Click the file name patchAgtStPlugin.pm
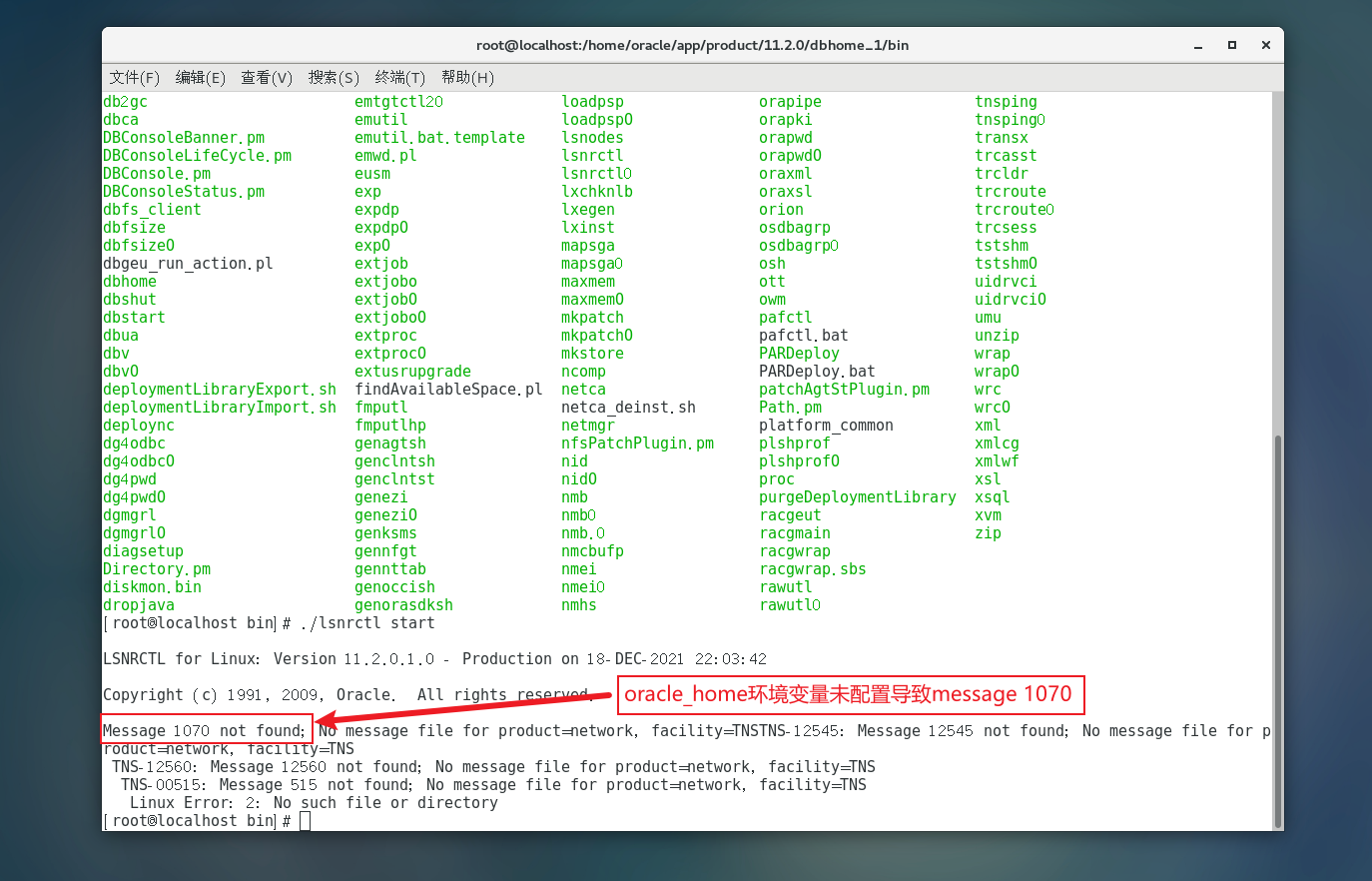The image size is (1372, 881). [844, 390]
